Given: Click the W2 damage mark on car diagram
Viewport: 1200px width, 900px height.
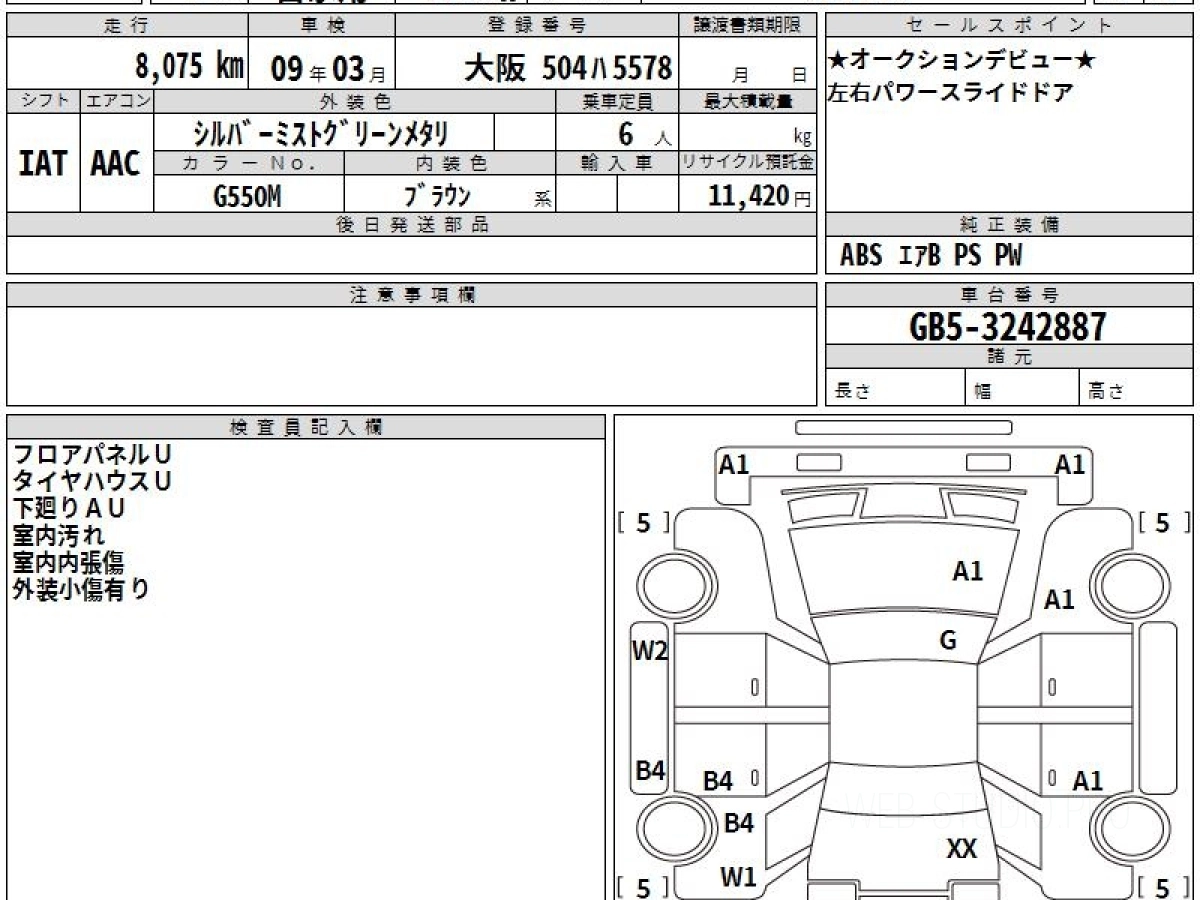Looking at the screenshot, I should [649, 652].
